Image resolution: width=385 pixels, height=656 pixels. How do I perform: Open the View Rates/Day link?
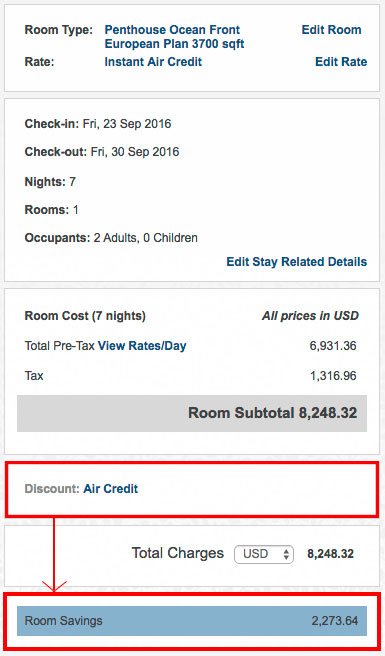[142, 346]
